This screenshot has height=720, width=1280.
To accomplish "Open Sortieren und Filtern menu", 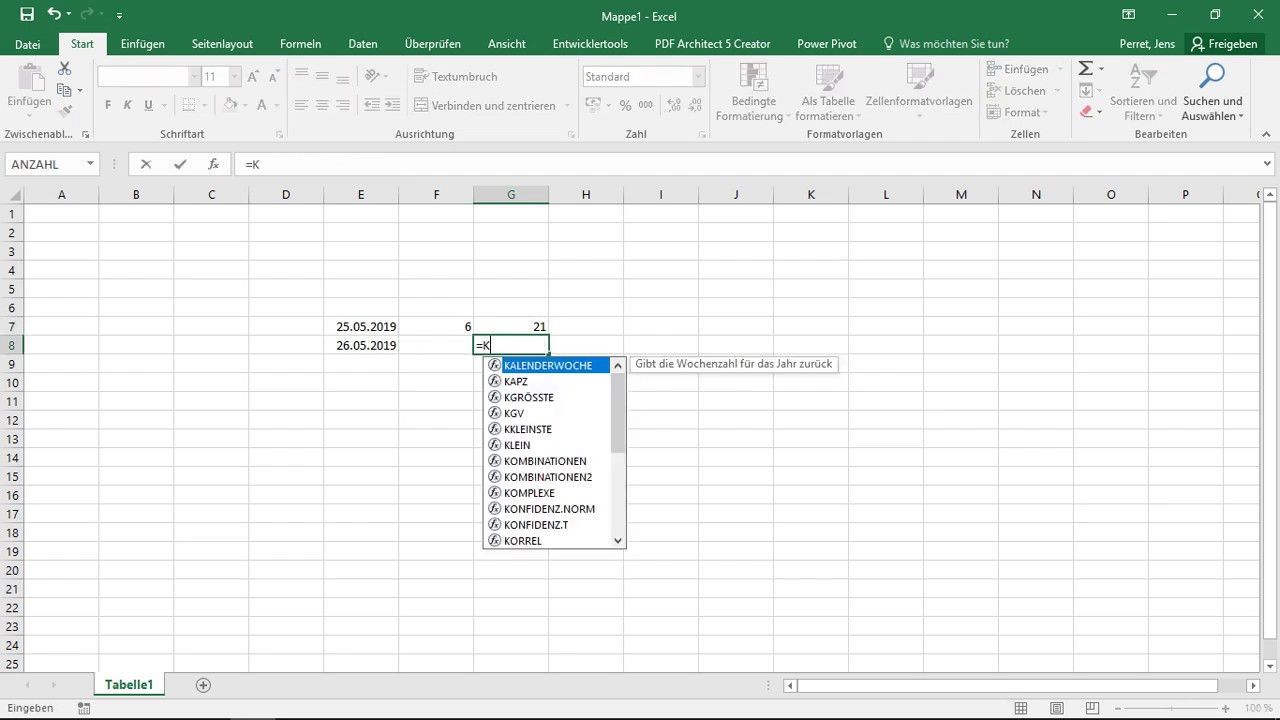I will 1143,91.
